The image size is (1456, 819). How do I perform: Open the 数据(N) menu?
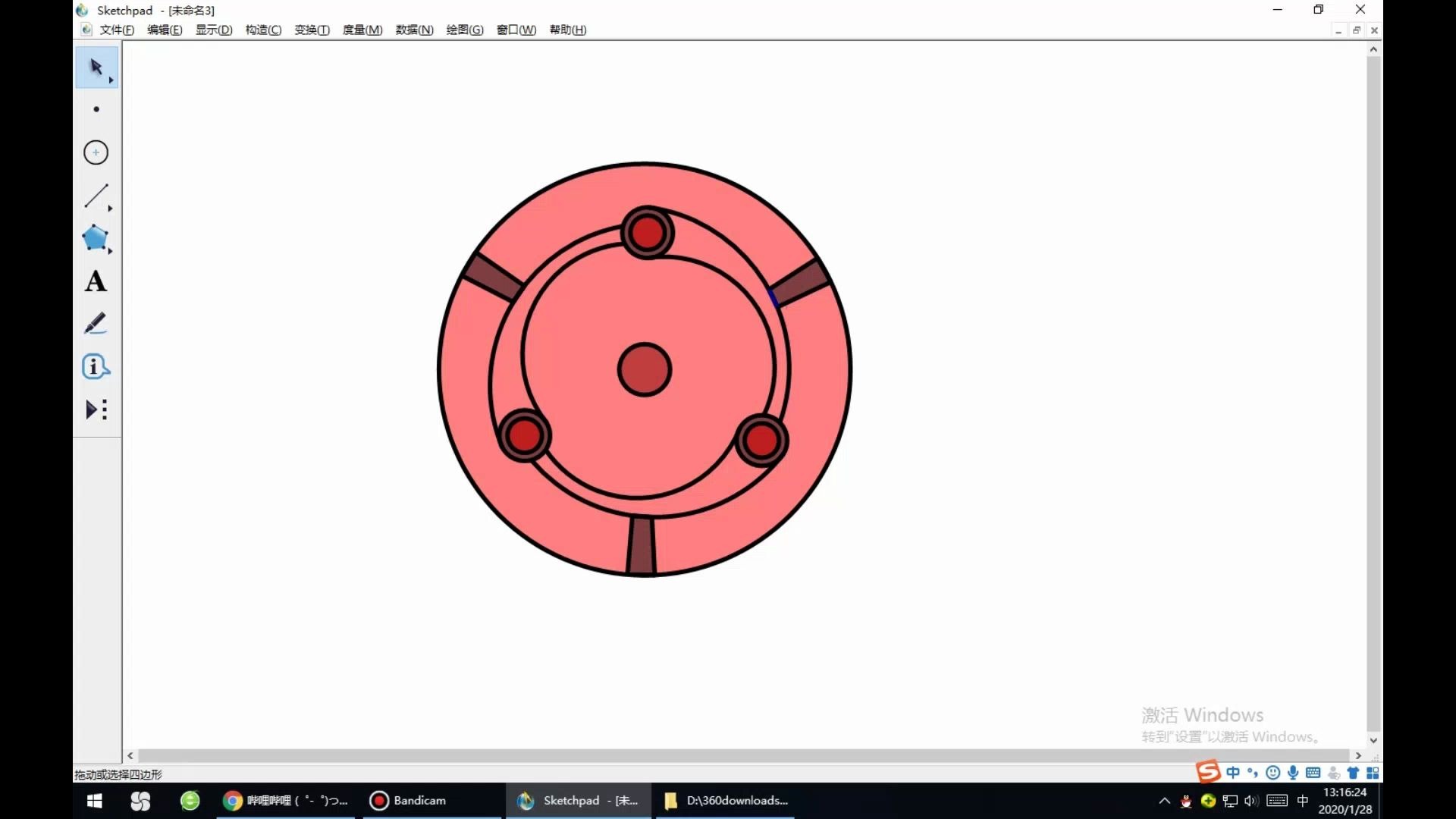click(414, 30)
